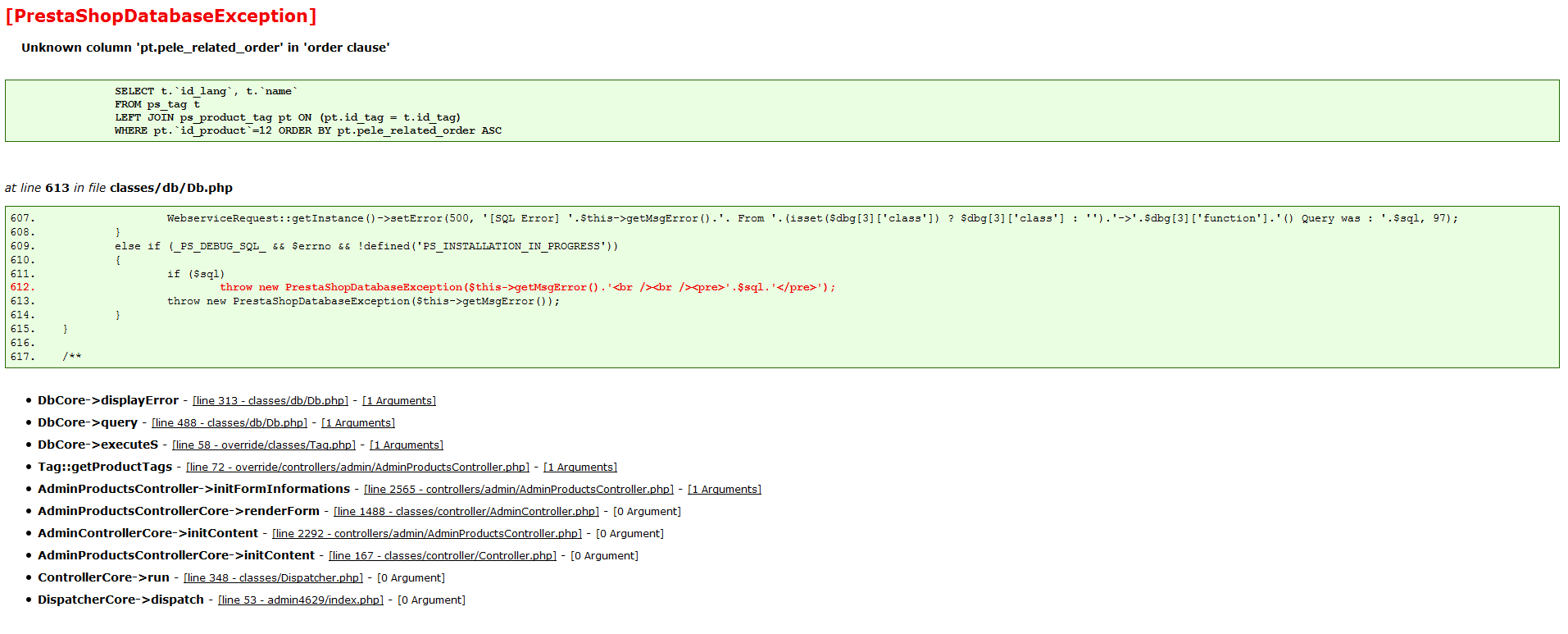Viewport: 1568px width, 634px height.
Task: Open line 2292 AdminProductsController.php link
Action: click(427, 533)
